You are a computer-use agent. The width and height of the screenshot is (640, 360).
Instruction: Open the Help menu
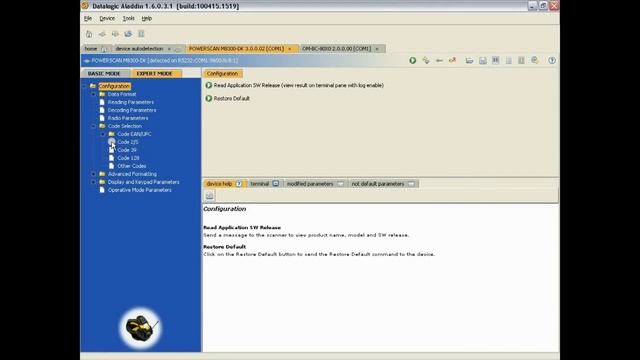click(147, 18)
